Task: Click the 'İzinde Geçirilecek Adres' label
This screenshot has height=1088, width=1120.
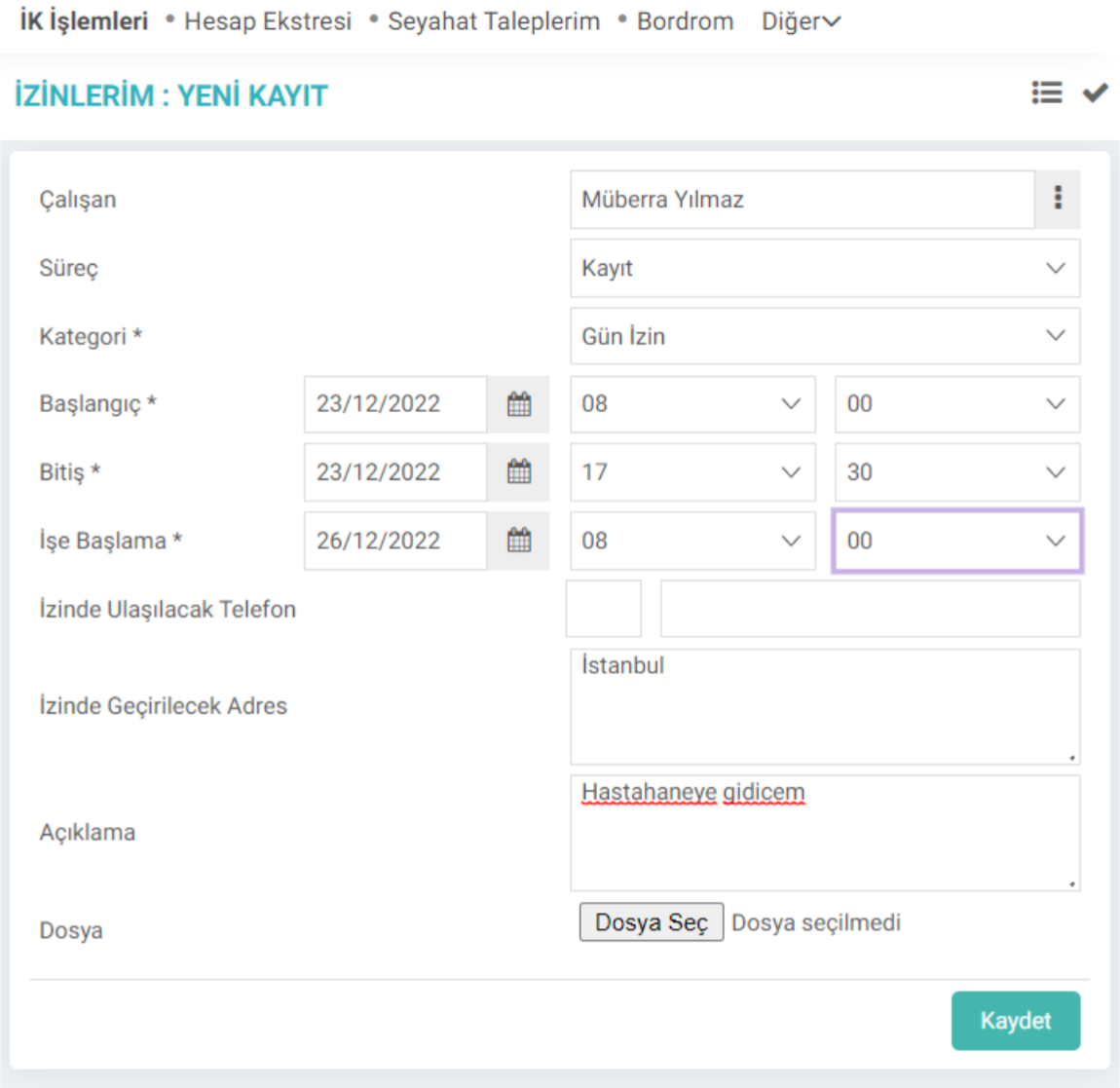Action: pyautogui.click(x=163, y=706)
